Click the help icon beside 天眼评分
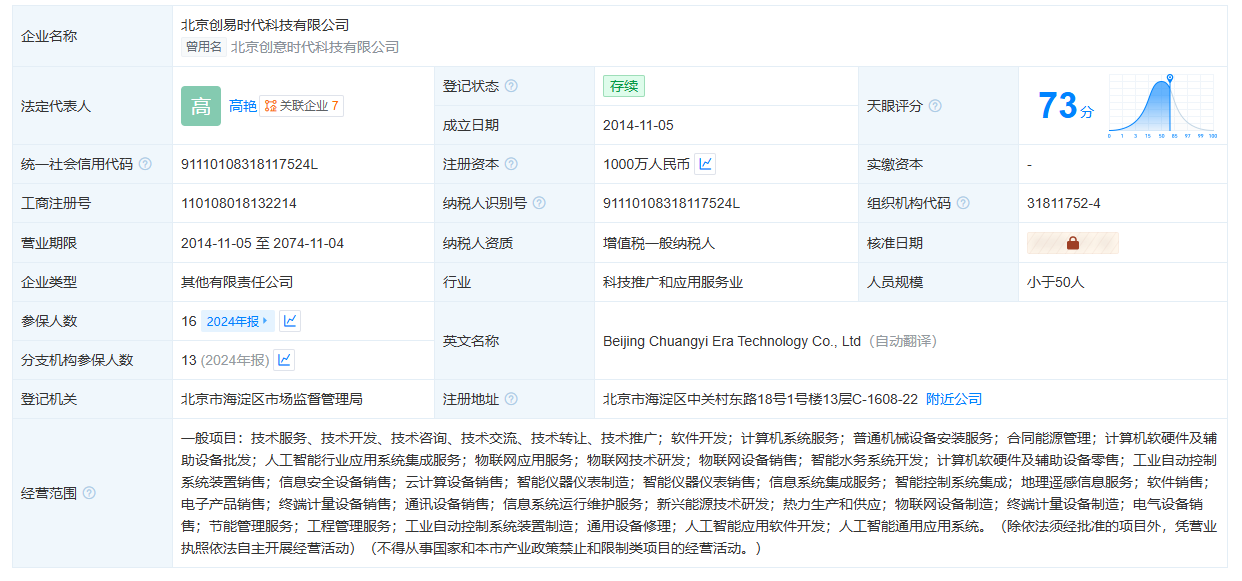The height and width of the screenshot is (581, 1242). tap(935, 106)
